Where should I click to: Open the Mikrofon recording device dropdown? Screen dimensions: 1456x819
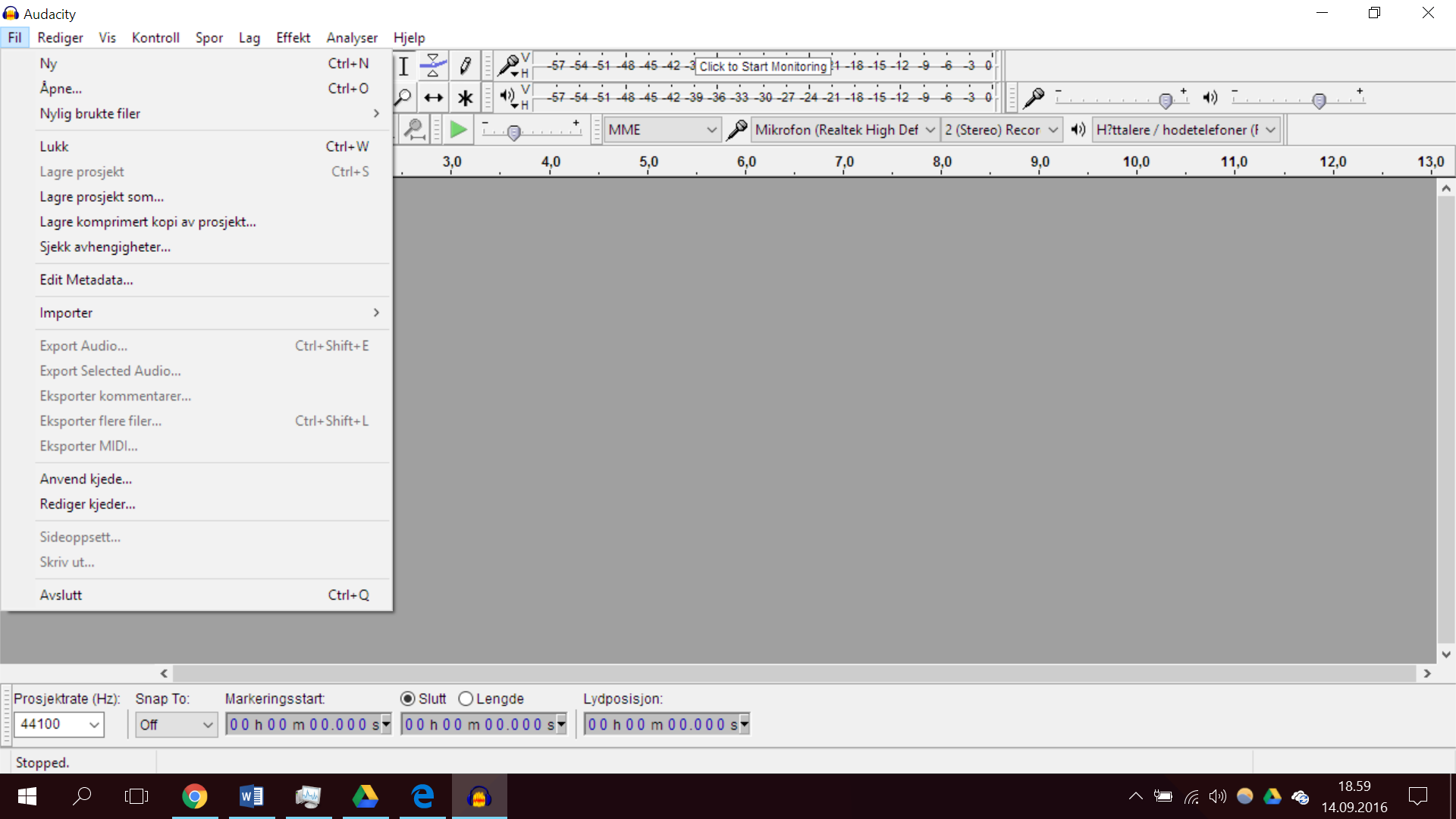pyautogui.click(x=845, y=130)
